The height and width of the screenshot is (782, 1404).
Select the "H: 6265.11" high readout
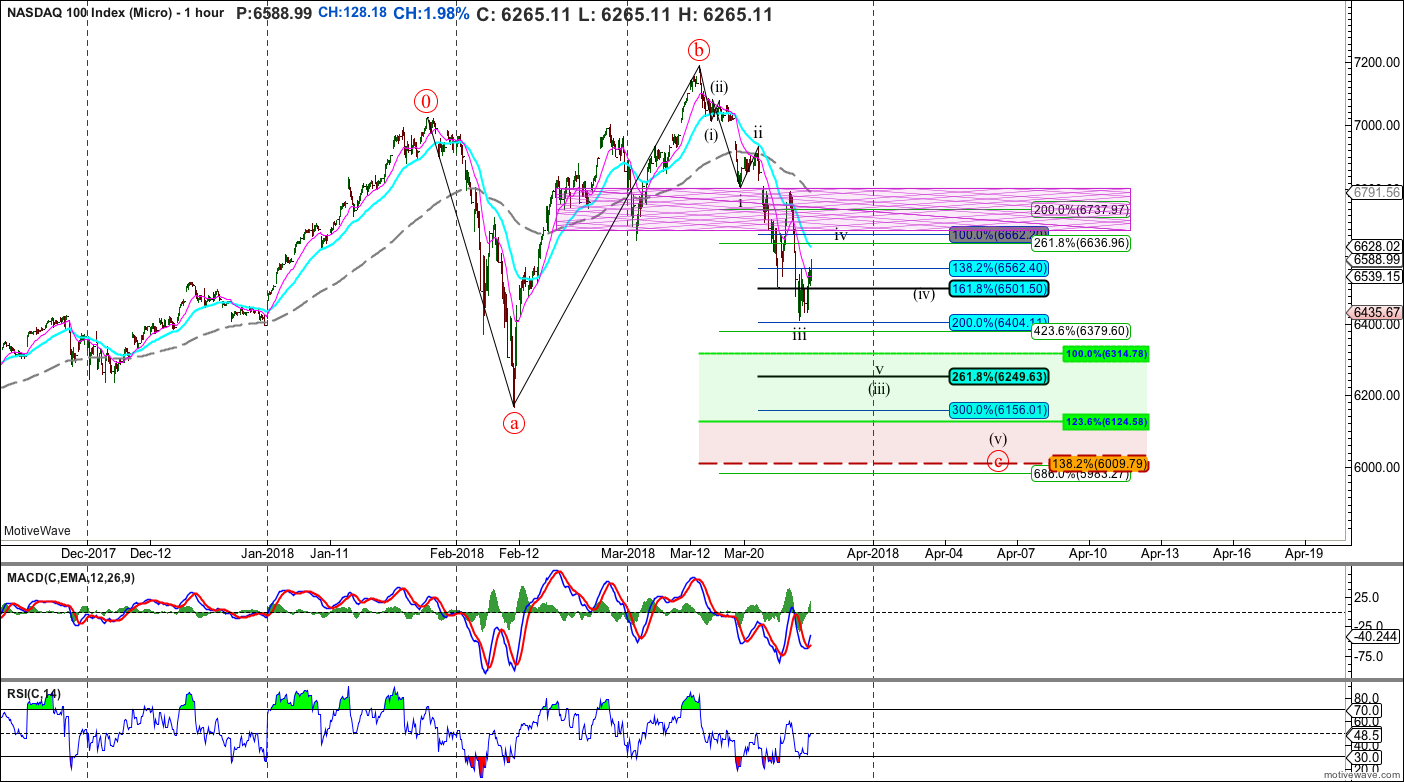coord(726,15)
